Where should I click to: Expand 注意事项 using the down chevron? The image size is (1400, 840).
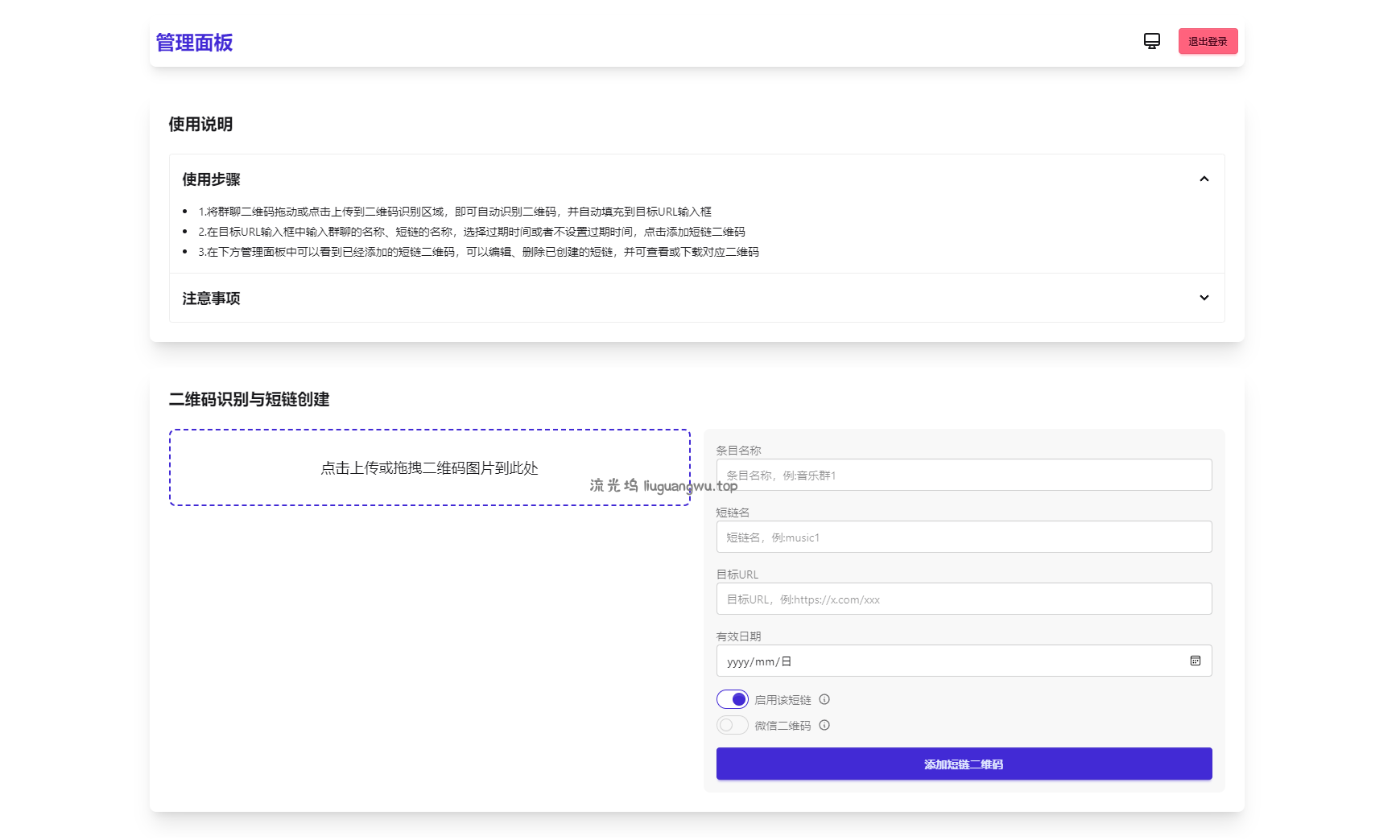1204,298
